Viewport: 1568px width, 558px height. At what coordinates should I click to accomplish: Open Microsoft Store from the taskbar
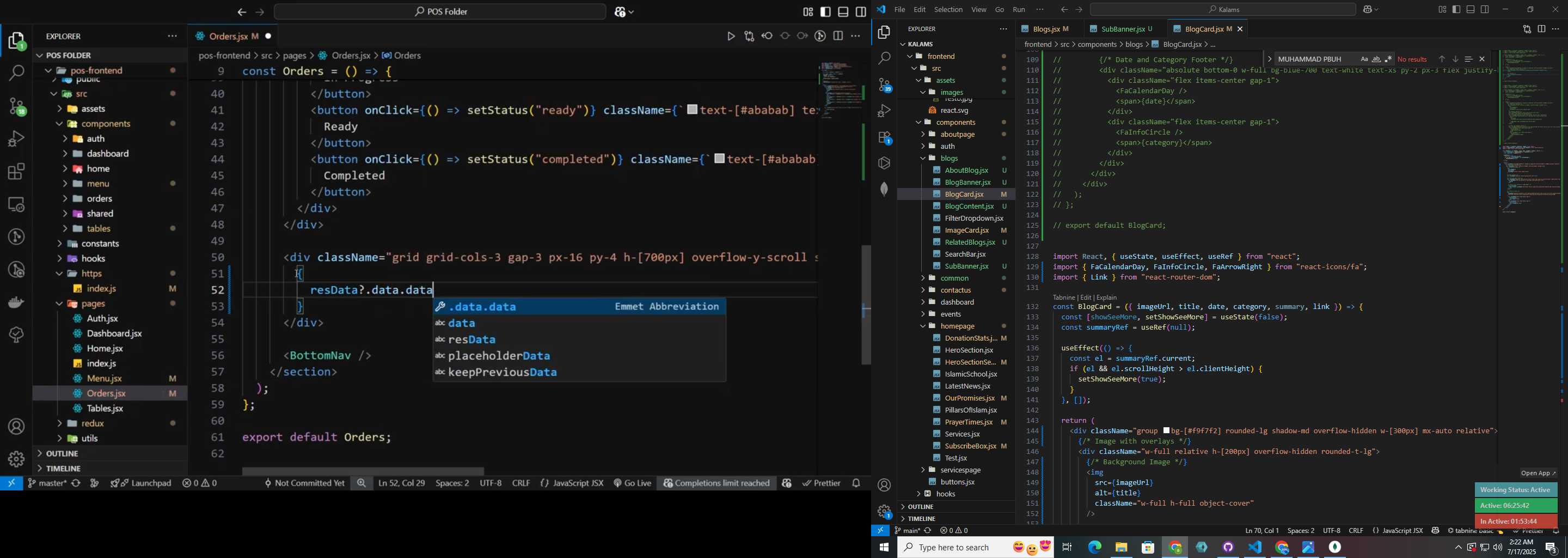pyautogui.click(x=1147, y=547)
